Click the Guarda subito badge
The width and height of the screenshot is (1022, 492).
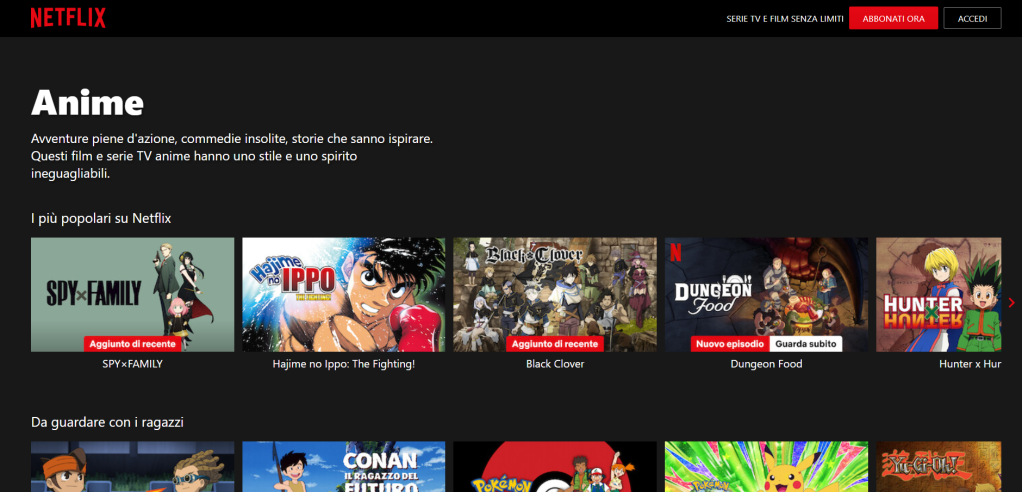click(805, 344)
